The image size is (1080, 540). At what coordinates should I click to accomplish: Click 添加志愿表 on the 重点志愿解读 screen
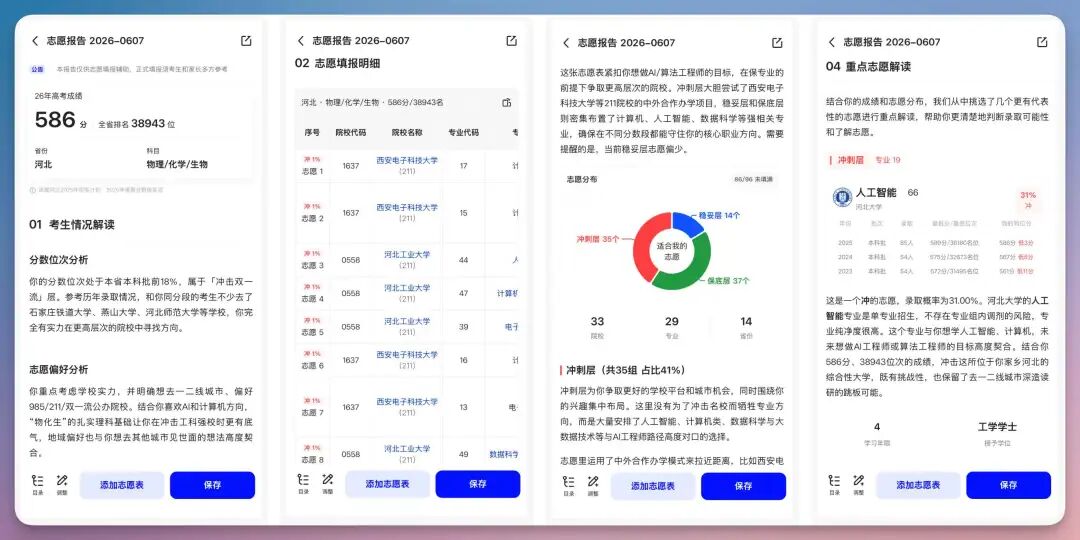918,486
